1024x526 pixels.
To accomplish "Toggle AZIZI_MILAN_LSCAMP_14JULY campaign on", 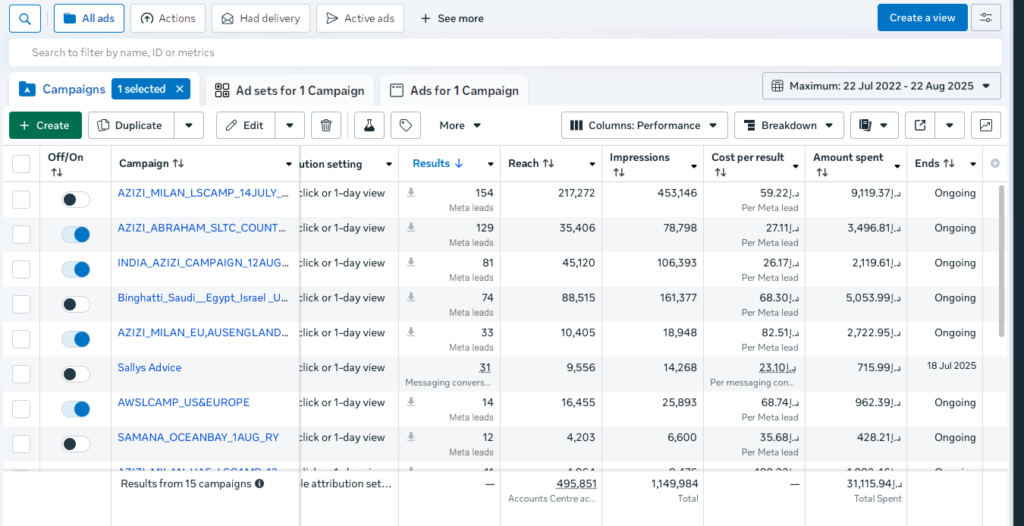I will pos(75,199).
